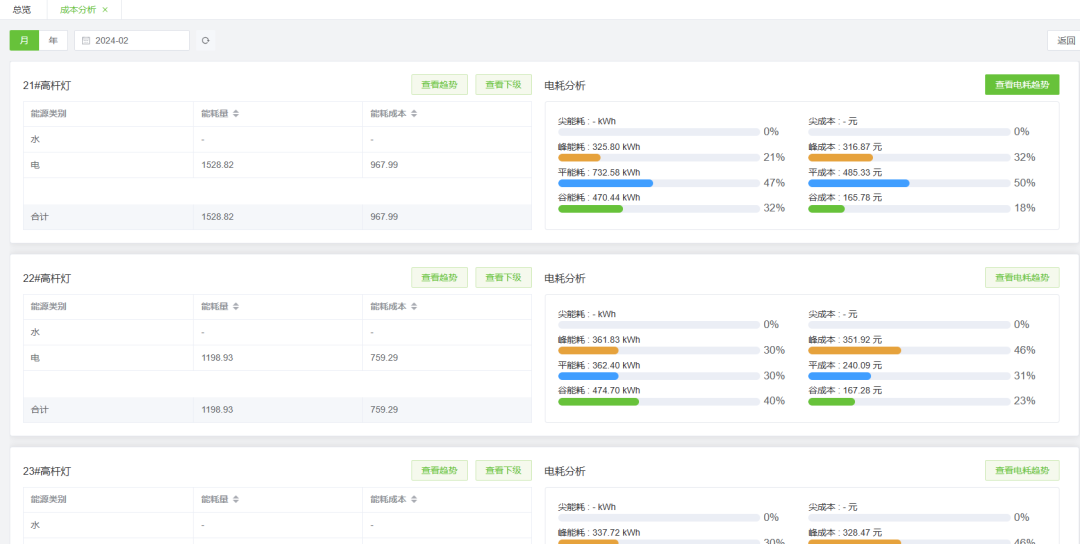Close the 成本分析 tab

[x=105, y=10]
